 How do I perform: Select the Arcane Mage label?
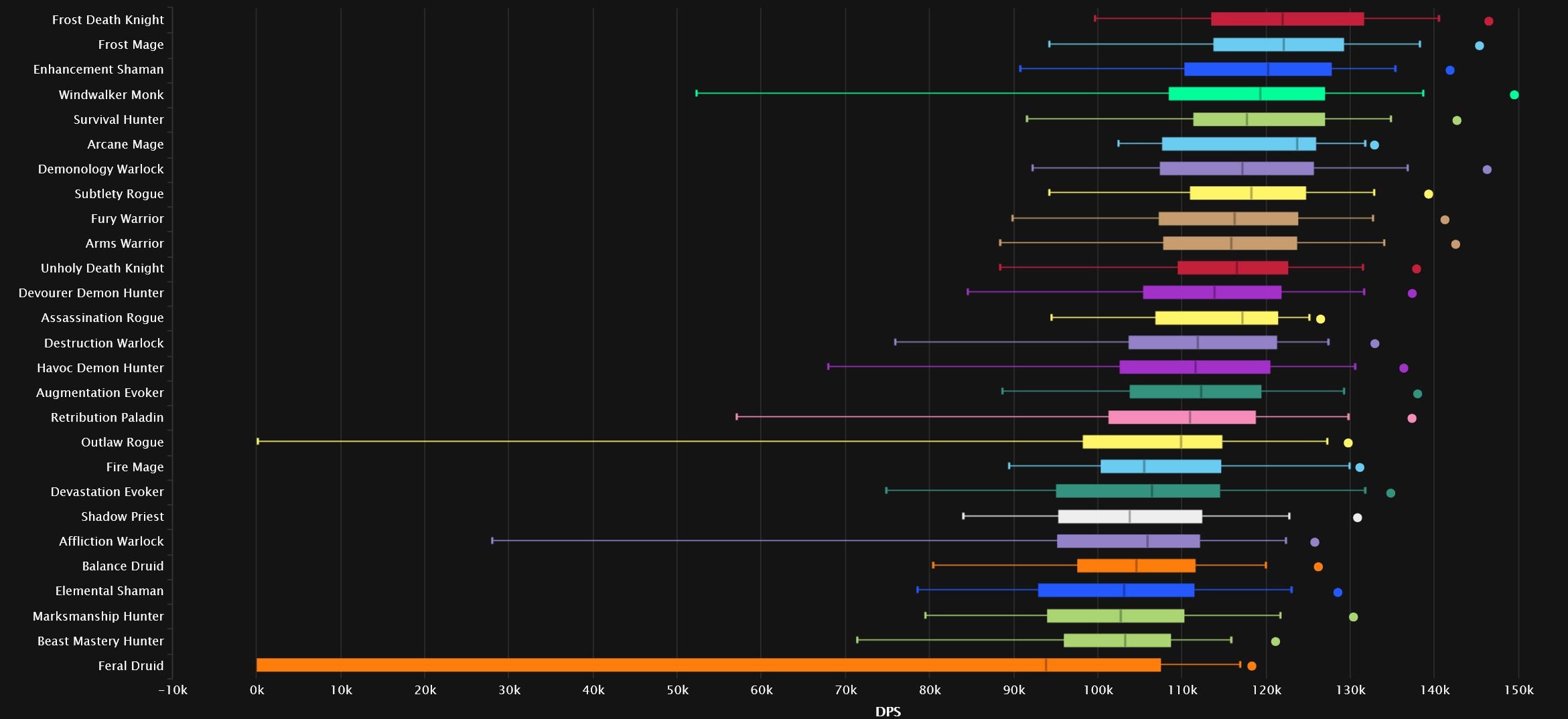point(125,145)
